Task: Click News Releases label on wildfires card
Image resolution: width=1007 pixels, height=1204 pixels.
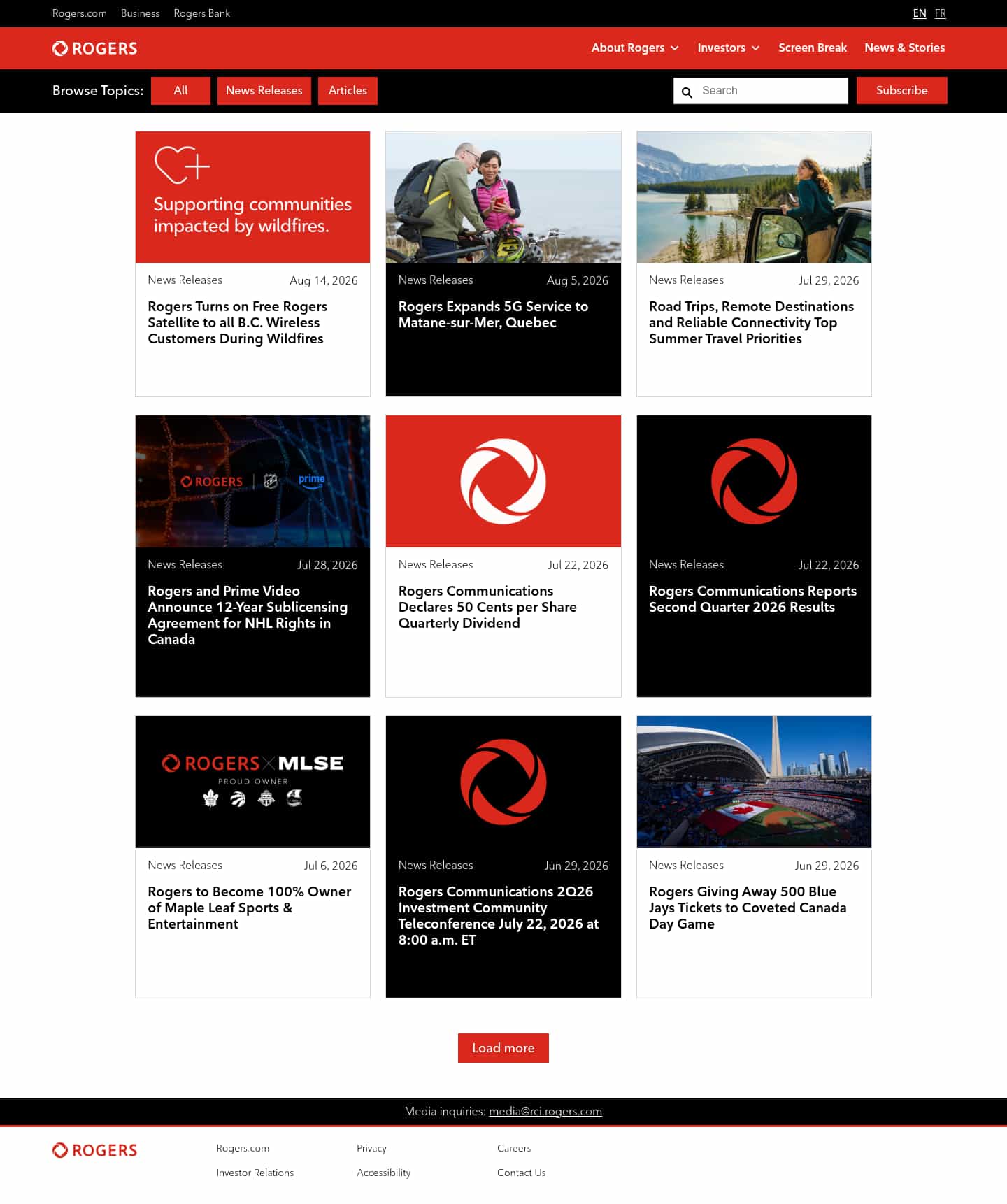Action: pos(185,280)
